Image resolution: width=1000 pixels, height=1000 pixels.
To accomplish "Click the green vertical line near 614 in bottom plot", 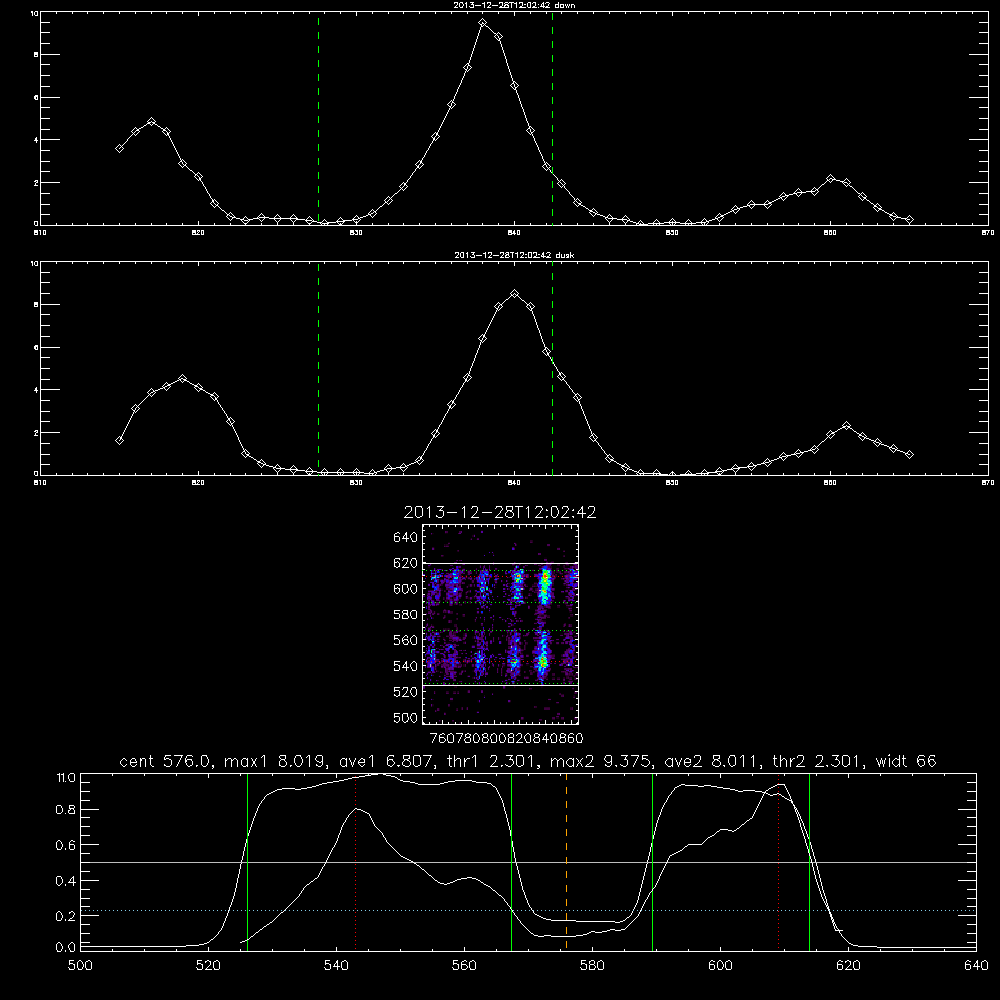I will tap(809, 862).
